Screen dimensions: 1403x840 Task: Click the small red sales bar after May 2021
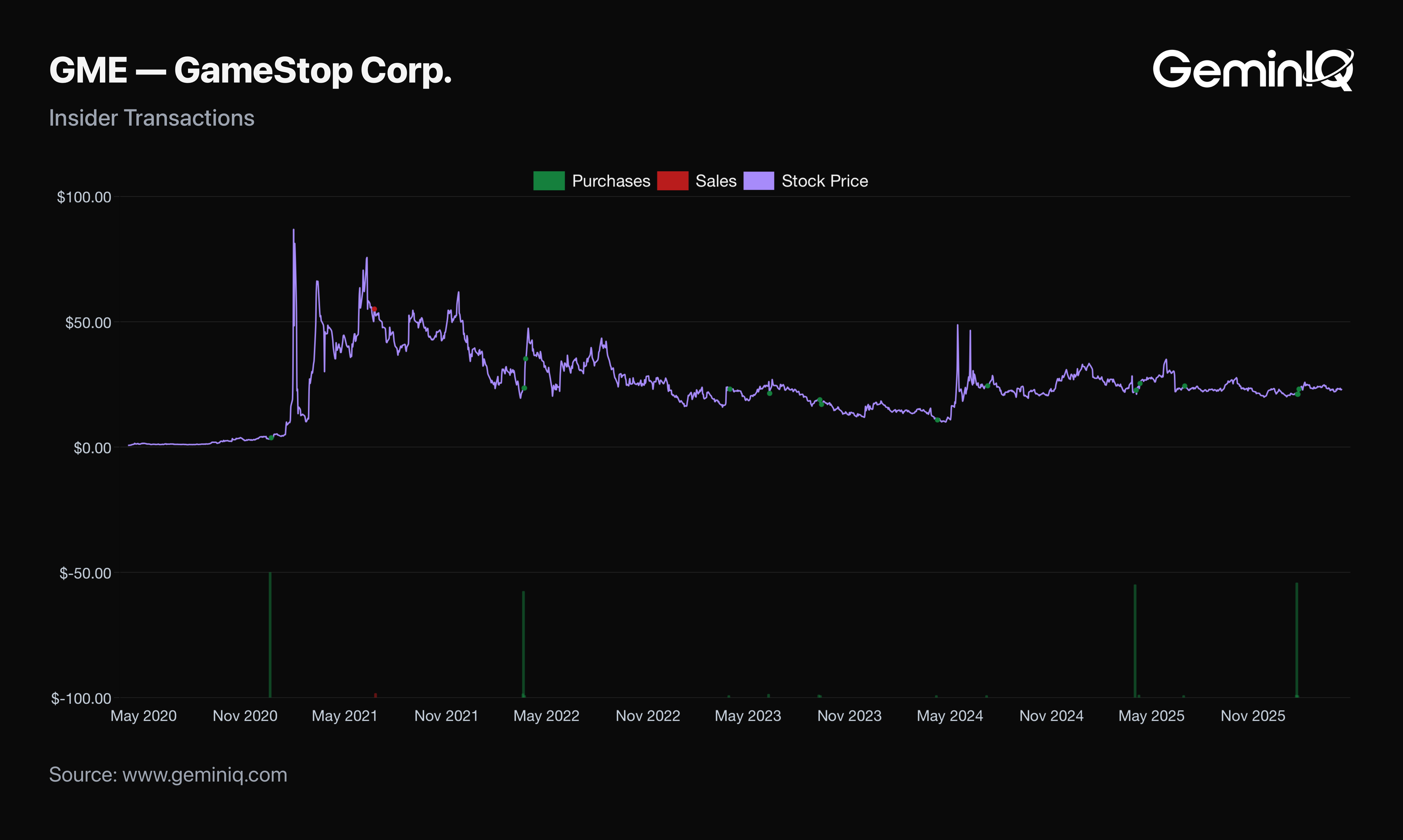click(x=375, y=696)
